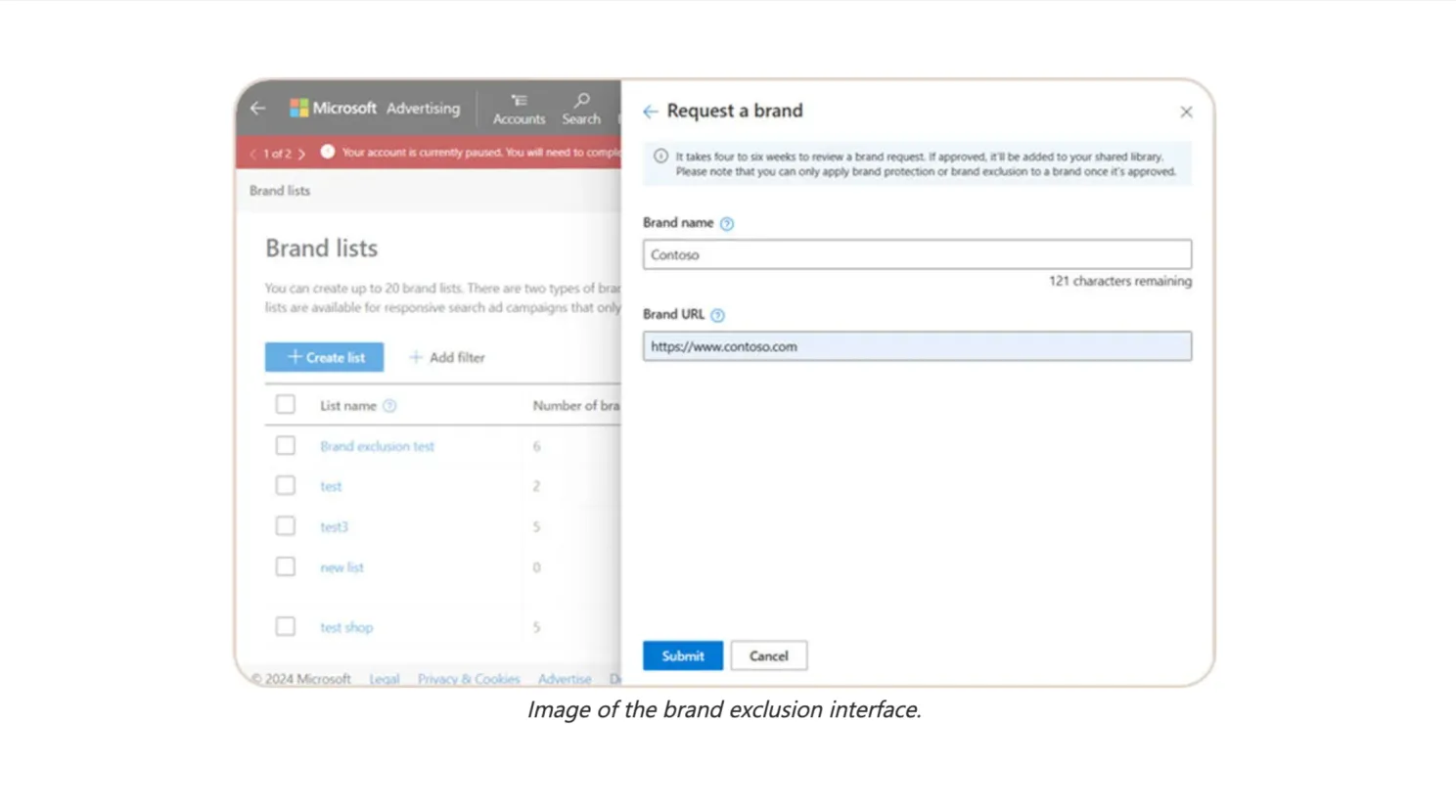The width and height of the screenshot is (1456, 812).
Task: Click the back arrow beside Microsoft logo
Action: coord(257,109)
